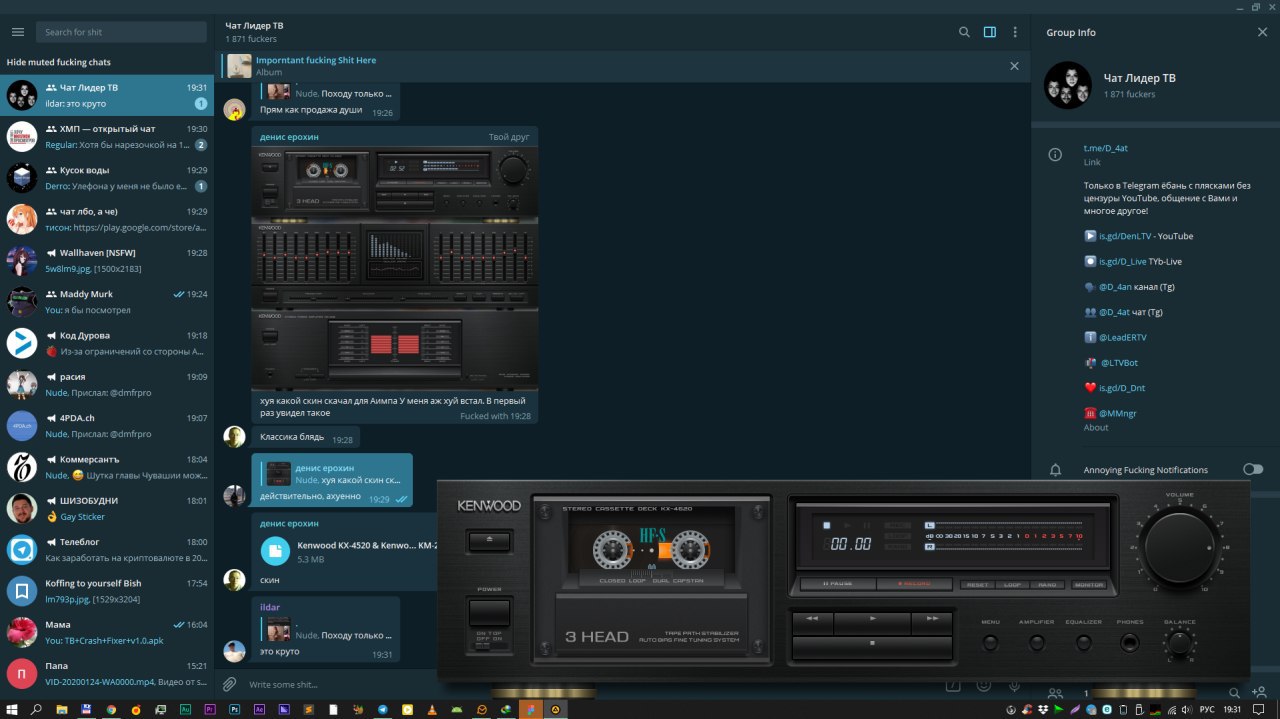Image resolution: width=1280 pixels, height=719 pixels.
Task: Open the Telegram hamburger menu
Action: [17, 32]
